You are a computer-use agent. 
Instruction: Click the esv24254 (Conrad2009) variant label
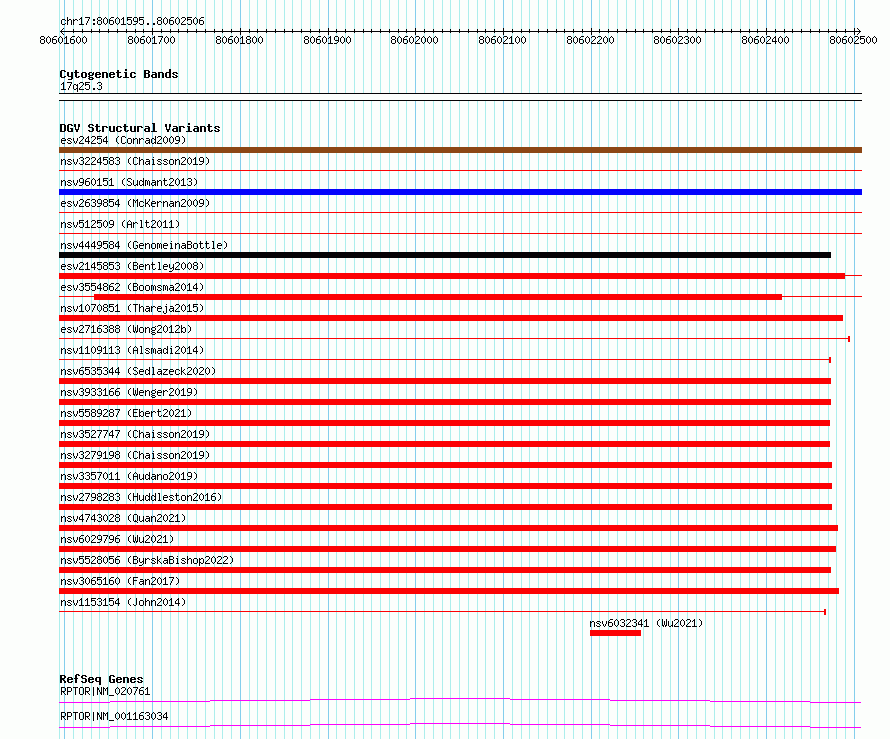[x=123, y=140]
